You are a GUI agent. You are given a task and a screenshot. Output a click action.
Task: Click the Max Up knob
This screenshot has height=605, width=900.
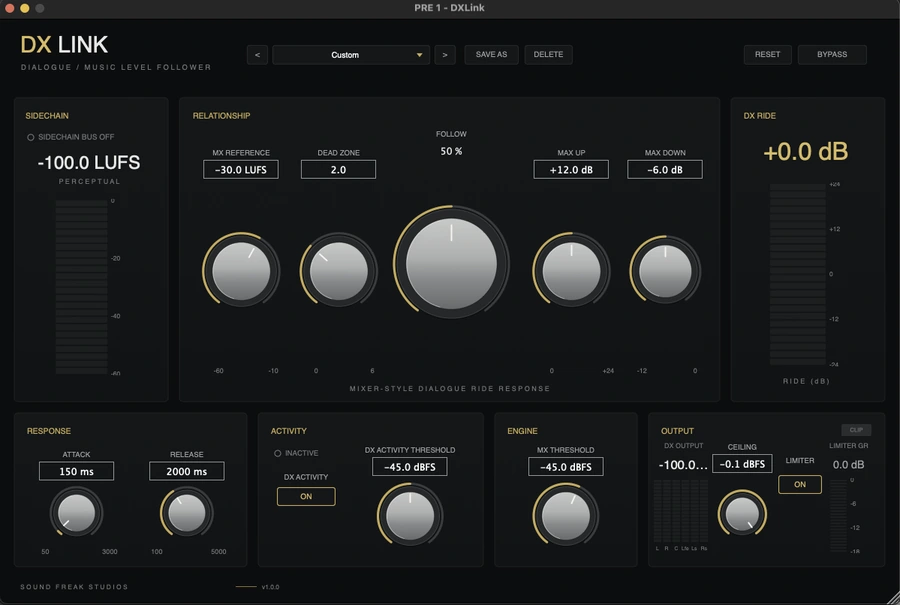click(x=571, y=270)
